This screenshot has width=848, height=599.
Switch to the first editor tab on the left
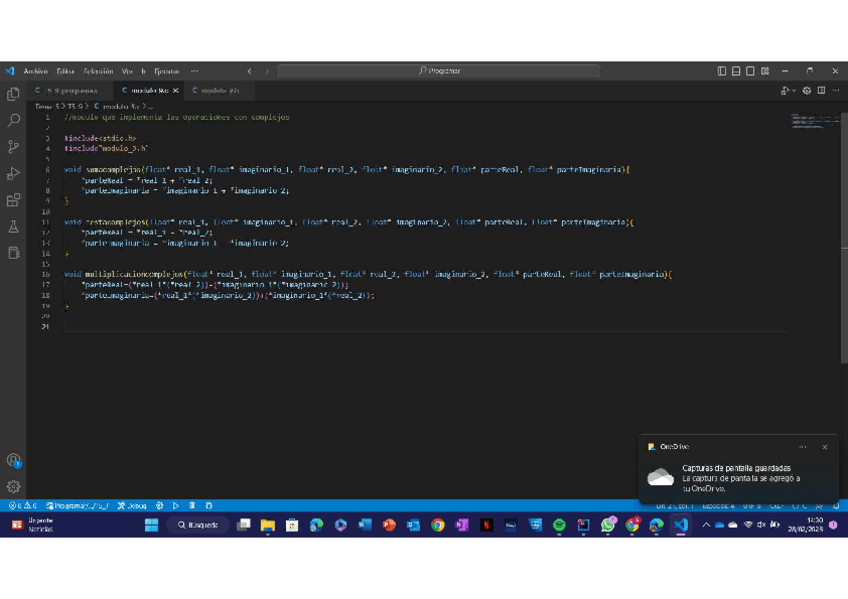click(x=66, y=90)
